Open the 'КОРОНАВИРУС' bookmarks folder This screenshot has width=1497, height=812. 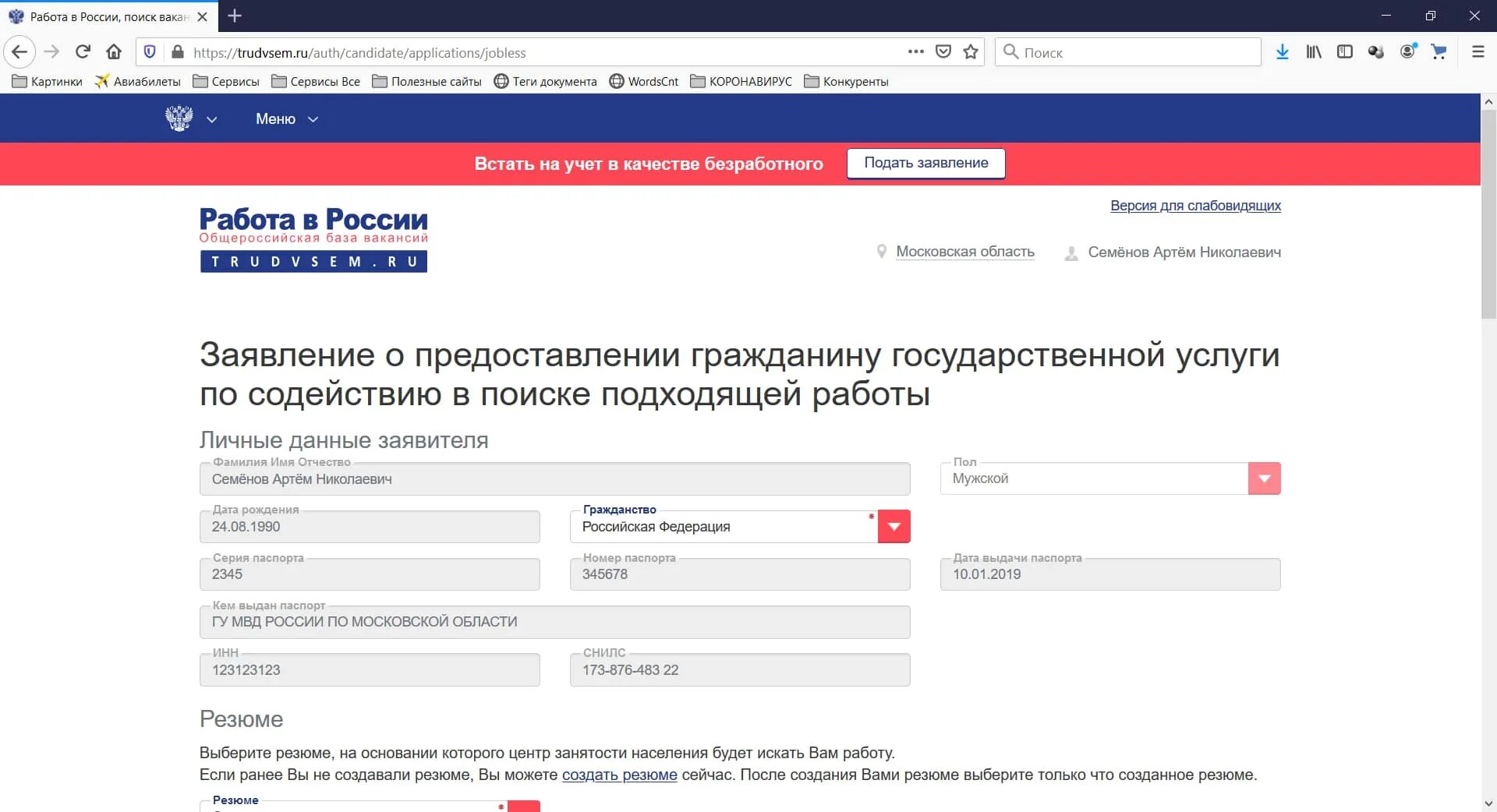(x=741, y=81)
